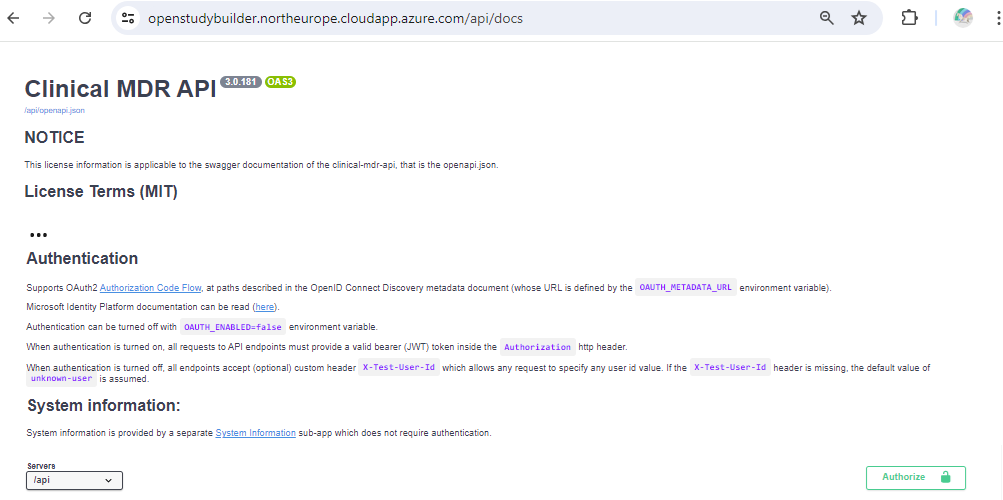Open the /api/openapi.json link
Screen dimensions: 1003x500
[x=54, y=110]
